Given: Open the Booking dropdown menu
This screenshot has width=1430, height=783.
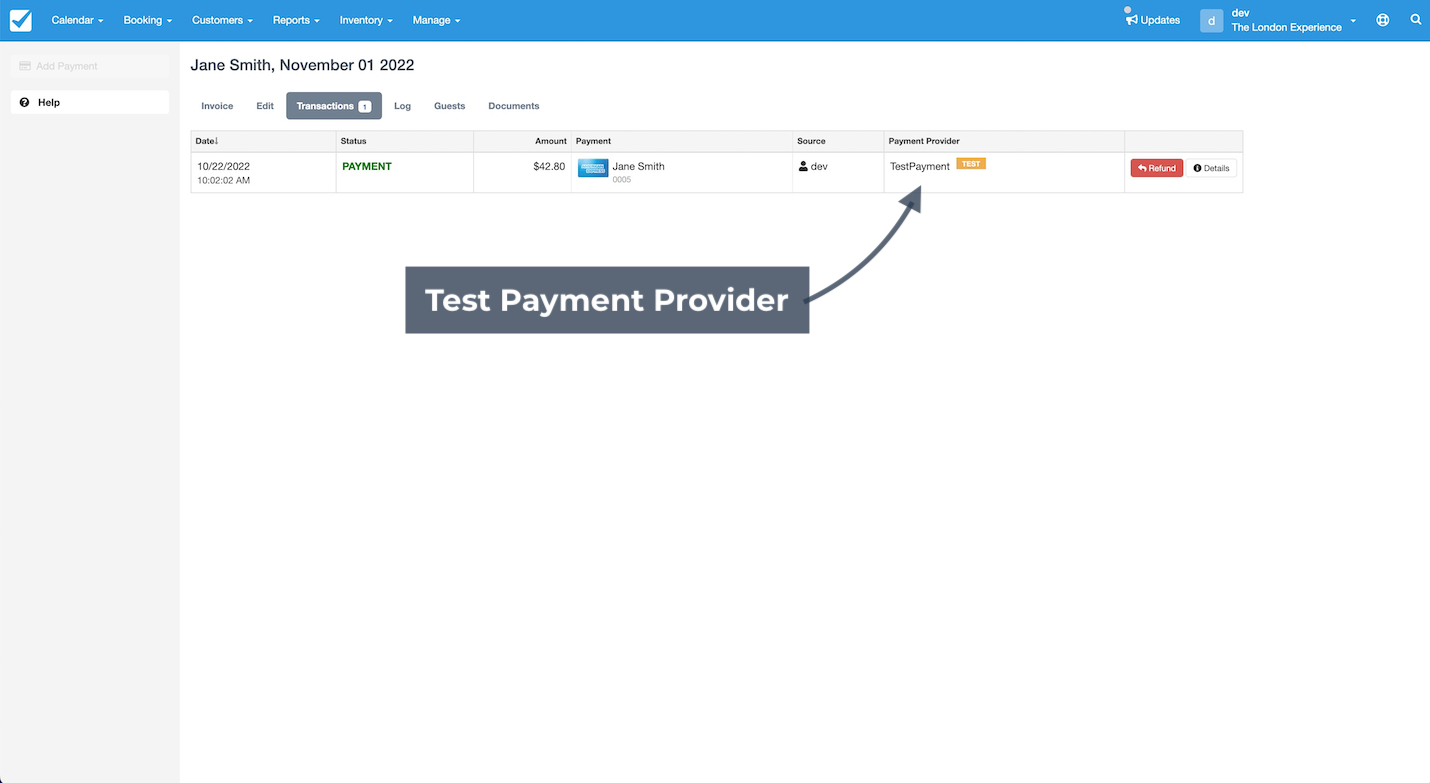Looking at the screenshot, I should pos(148,20).
